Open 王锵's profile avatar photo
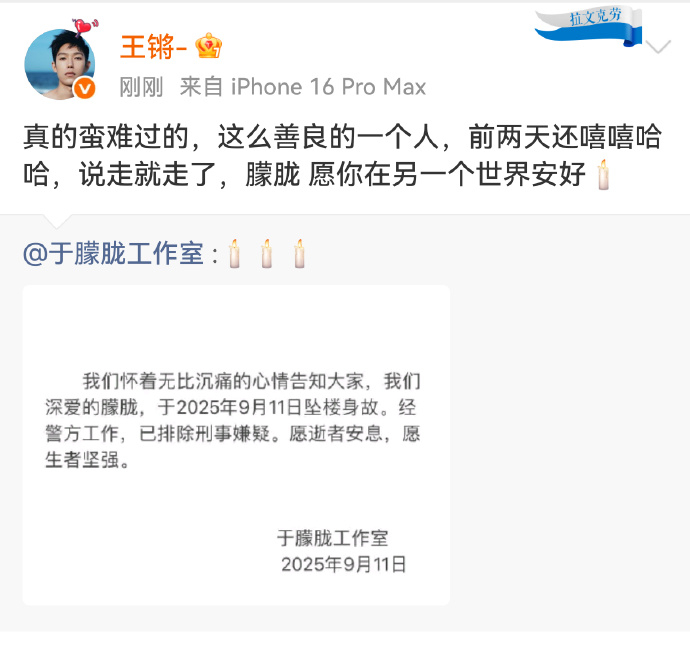The height and width of the screenshot is (645, 690). (x=59, y=64)
